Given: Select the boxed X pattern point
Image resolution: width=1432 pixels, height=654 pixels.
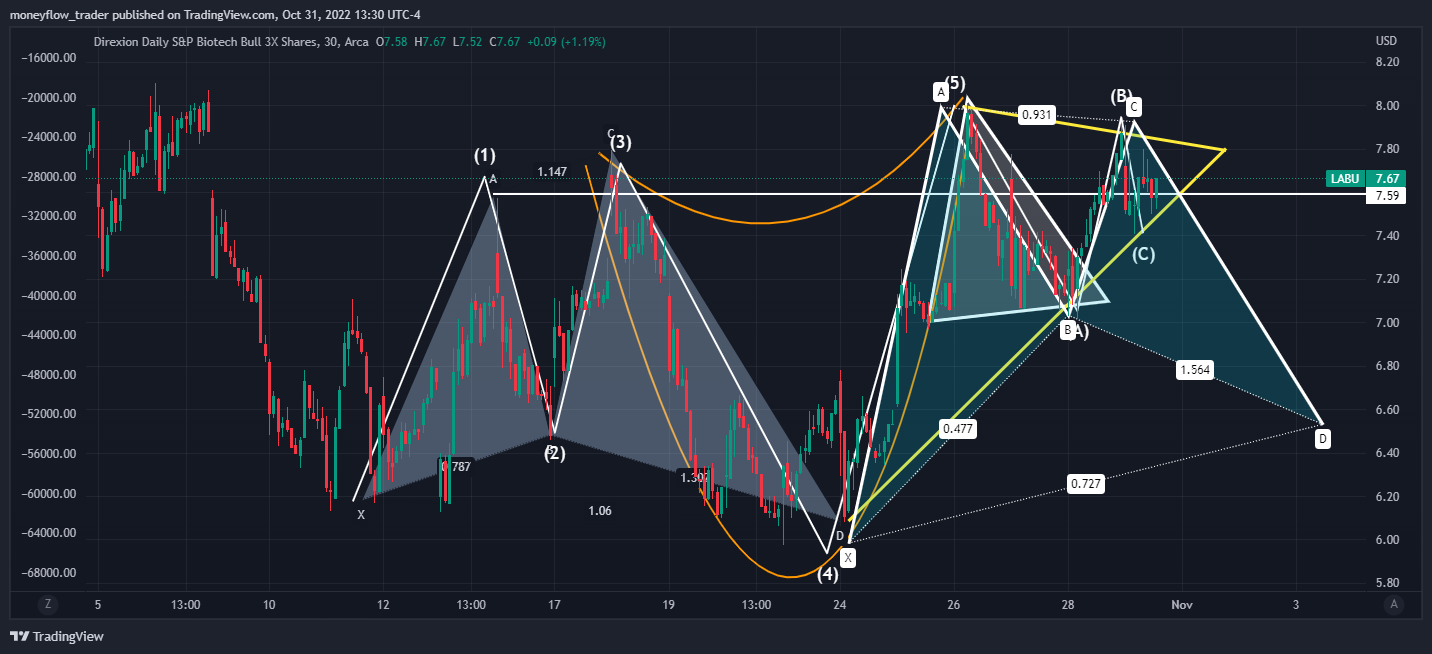Looking at the screenshot, I should (848, 557).
